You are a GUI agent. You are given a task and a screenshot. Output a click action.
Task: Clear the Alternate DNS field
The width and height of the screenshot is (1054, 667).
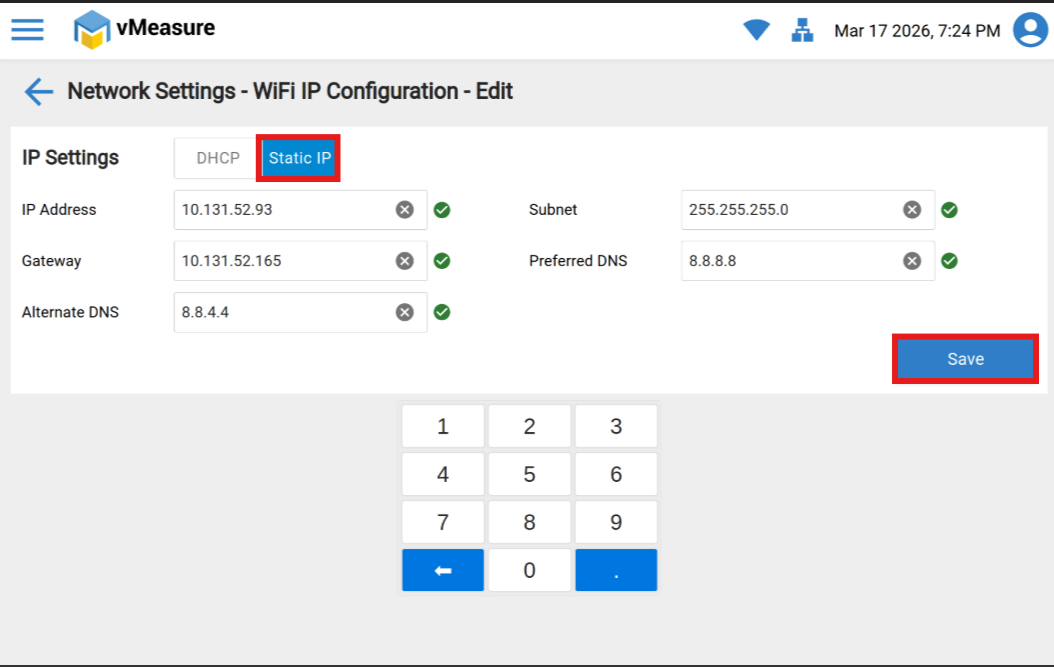tap(404, 312)
